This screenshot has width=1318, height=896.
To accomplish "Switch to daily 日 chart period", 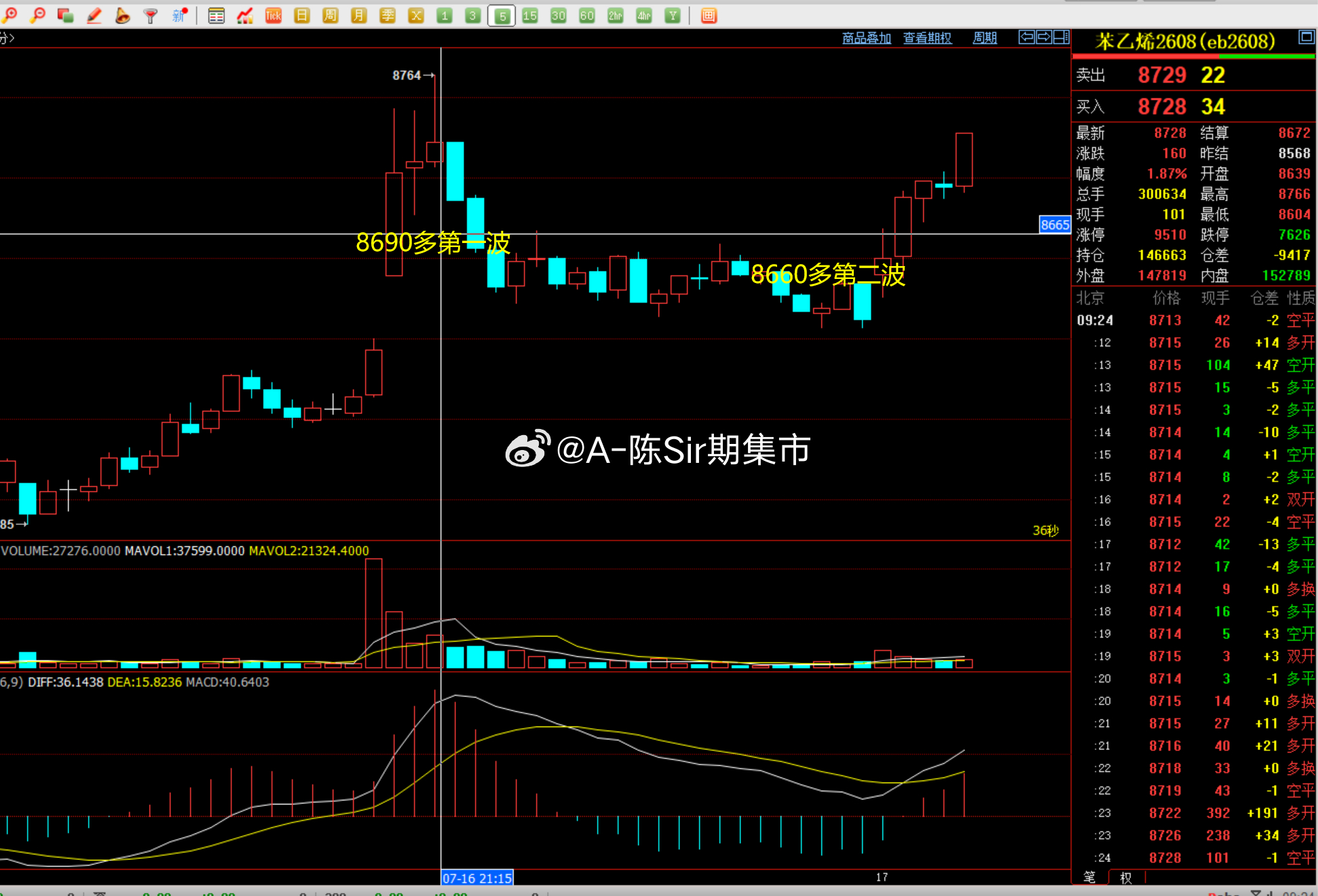I will click(x=302, y=16).
